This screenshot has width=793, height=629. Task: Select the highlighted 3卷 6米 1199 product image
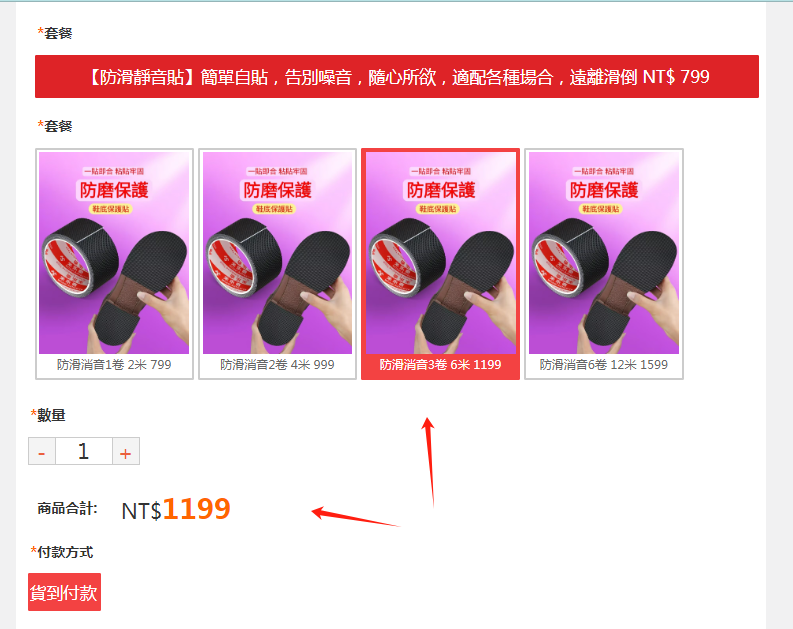[440, 252]
